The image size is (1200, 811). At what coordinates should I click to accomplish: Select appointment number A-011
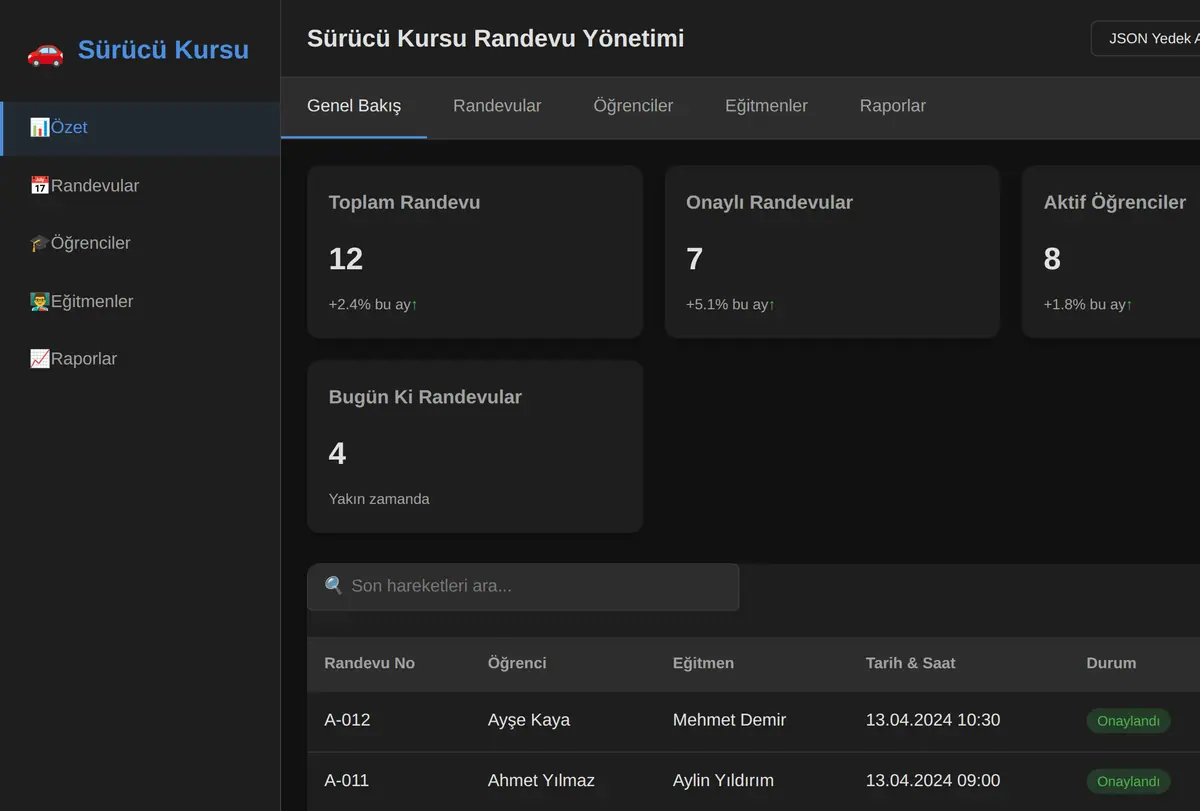click(x=347, y=781)
